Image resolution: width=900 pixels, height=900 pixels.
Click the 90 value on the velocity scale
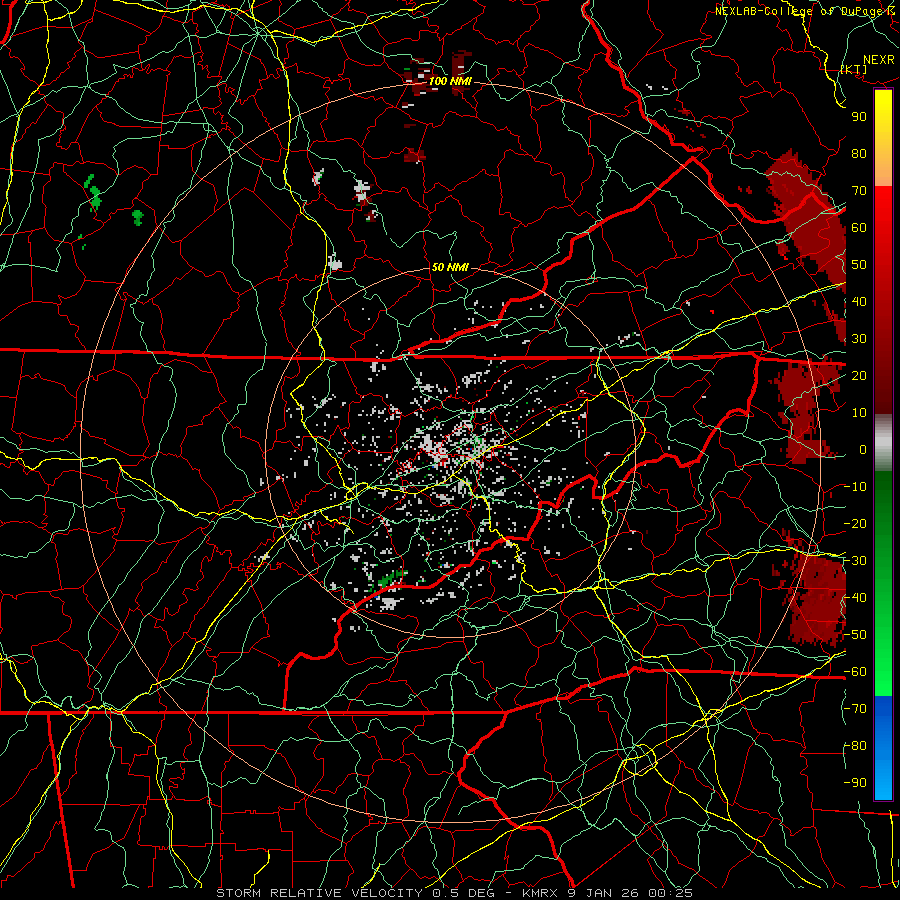(859, 117)
